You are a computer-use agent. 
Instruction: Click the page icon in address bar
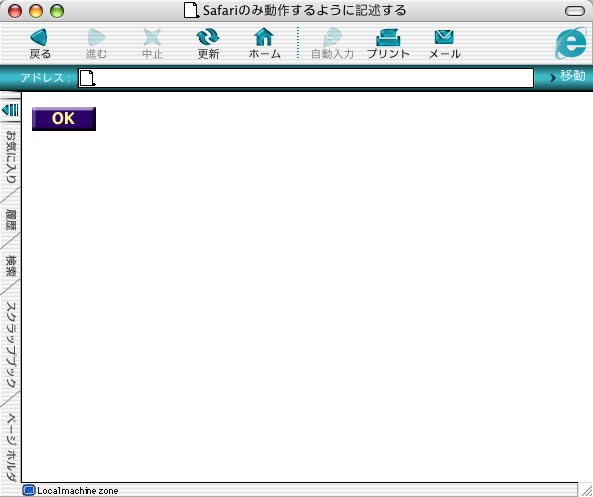[87, 78]
